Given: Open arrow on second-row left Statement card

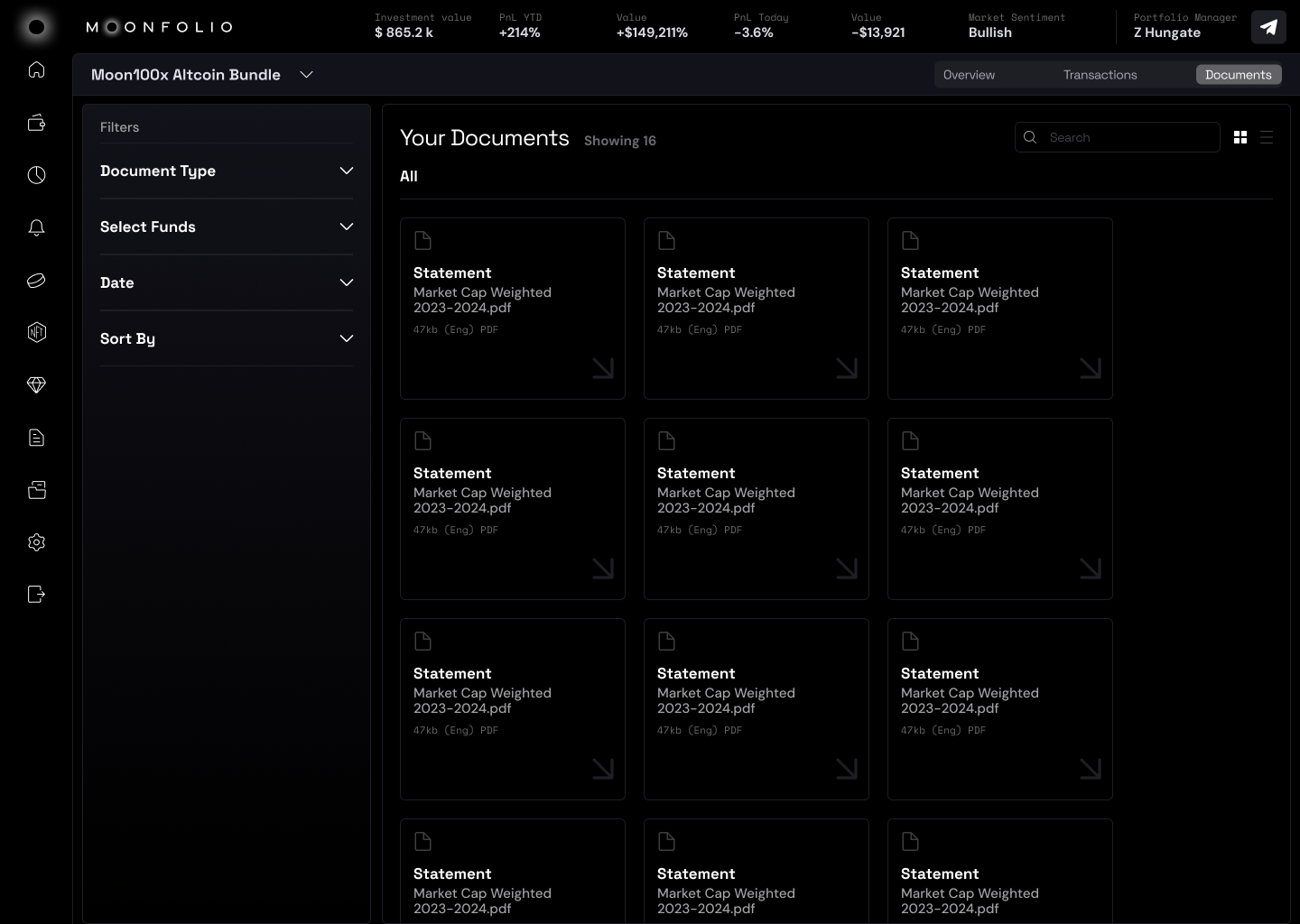Looking at the screenshot, I should [x=603, y=568].
